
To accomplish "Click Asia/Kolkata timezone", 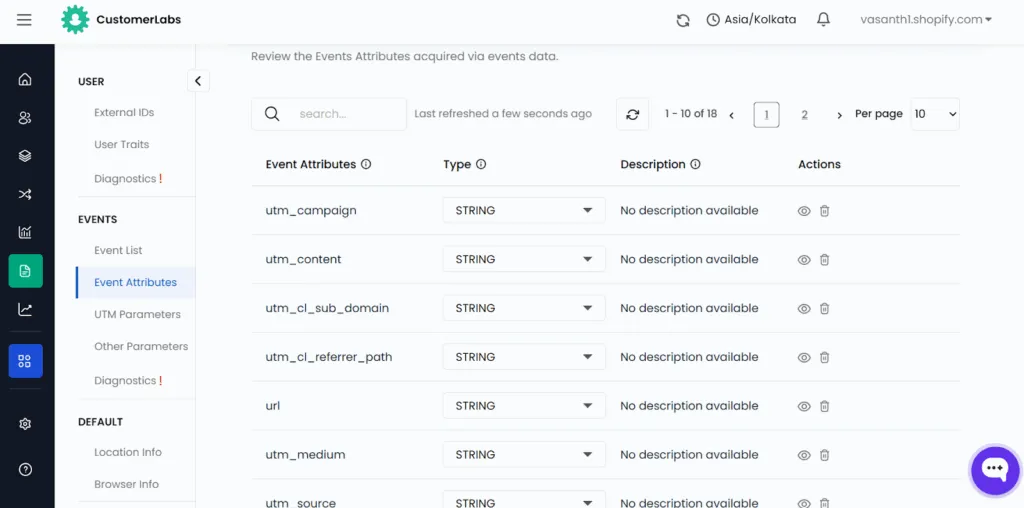I will [x=752, y=20].
